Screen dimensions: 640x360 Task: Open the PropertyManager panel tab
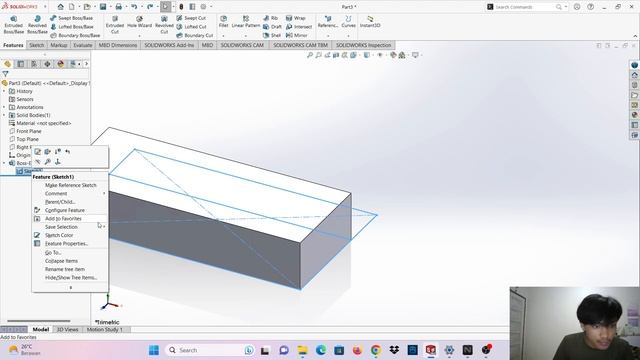pos(20,64)
